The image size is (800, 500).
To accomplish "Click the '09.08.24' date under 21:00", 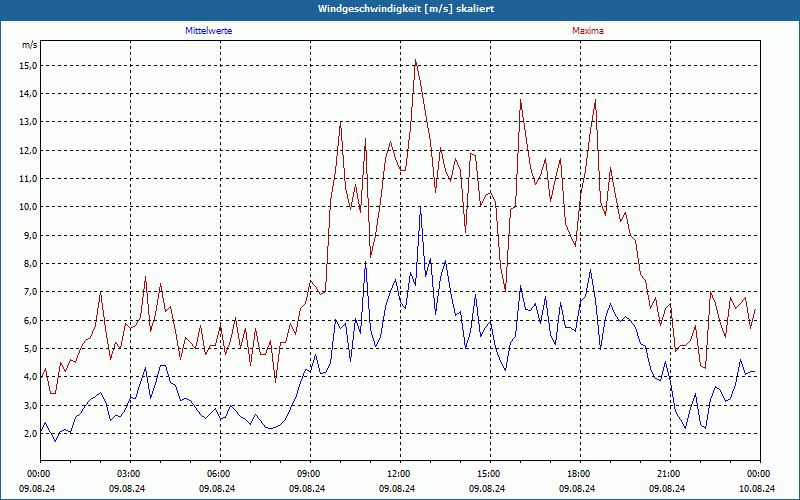I will (667, 488).
